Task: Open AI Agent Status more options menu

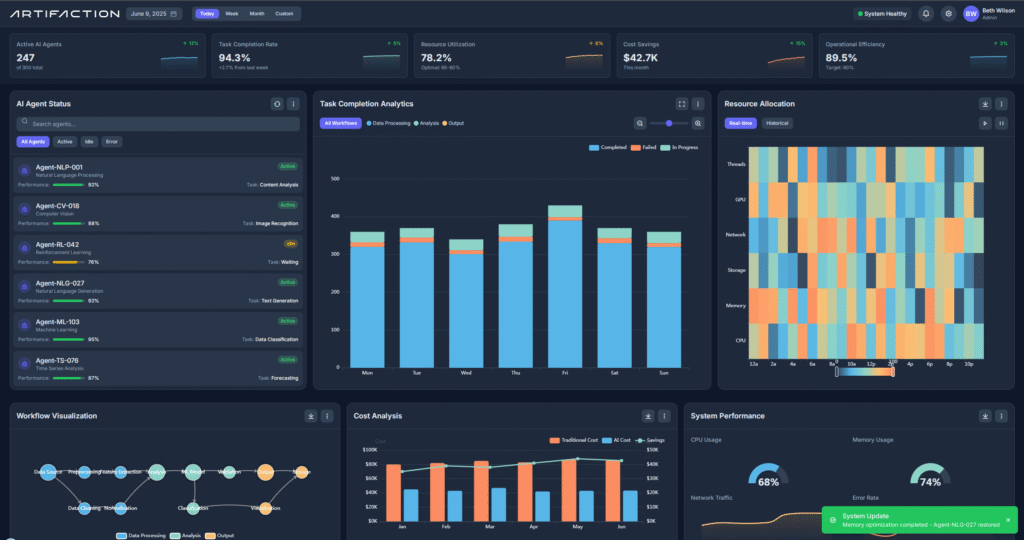Action: 293,103
